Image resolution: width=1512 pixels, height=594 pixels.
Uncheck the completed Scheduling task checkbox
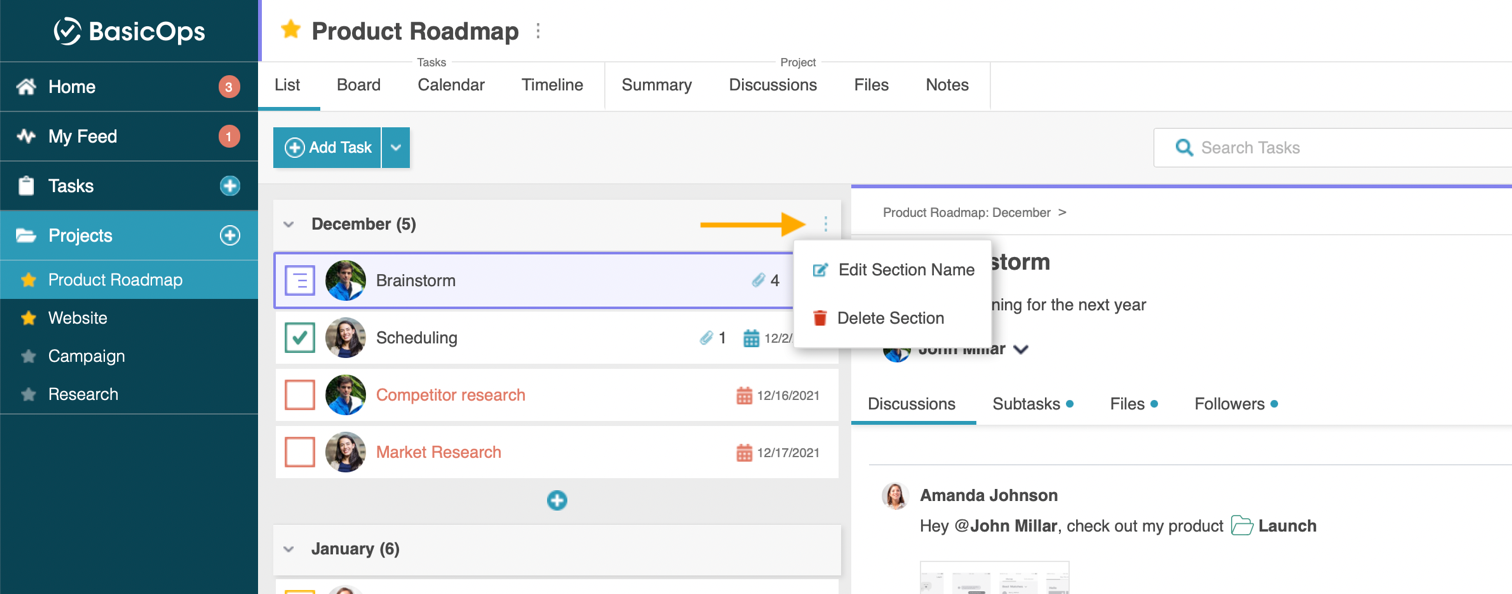300,338
